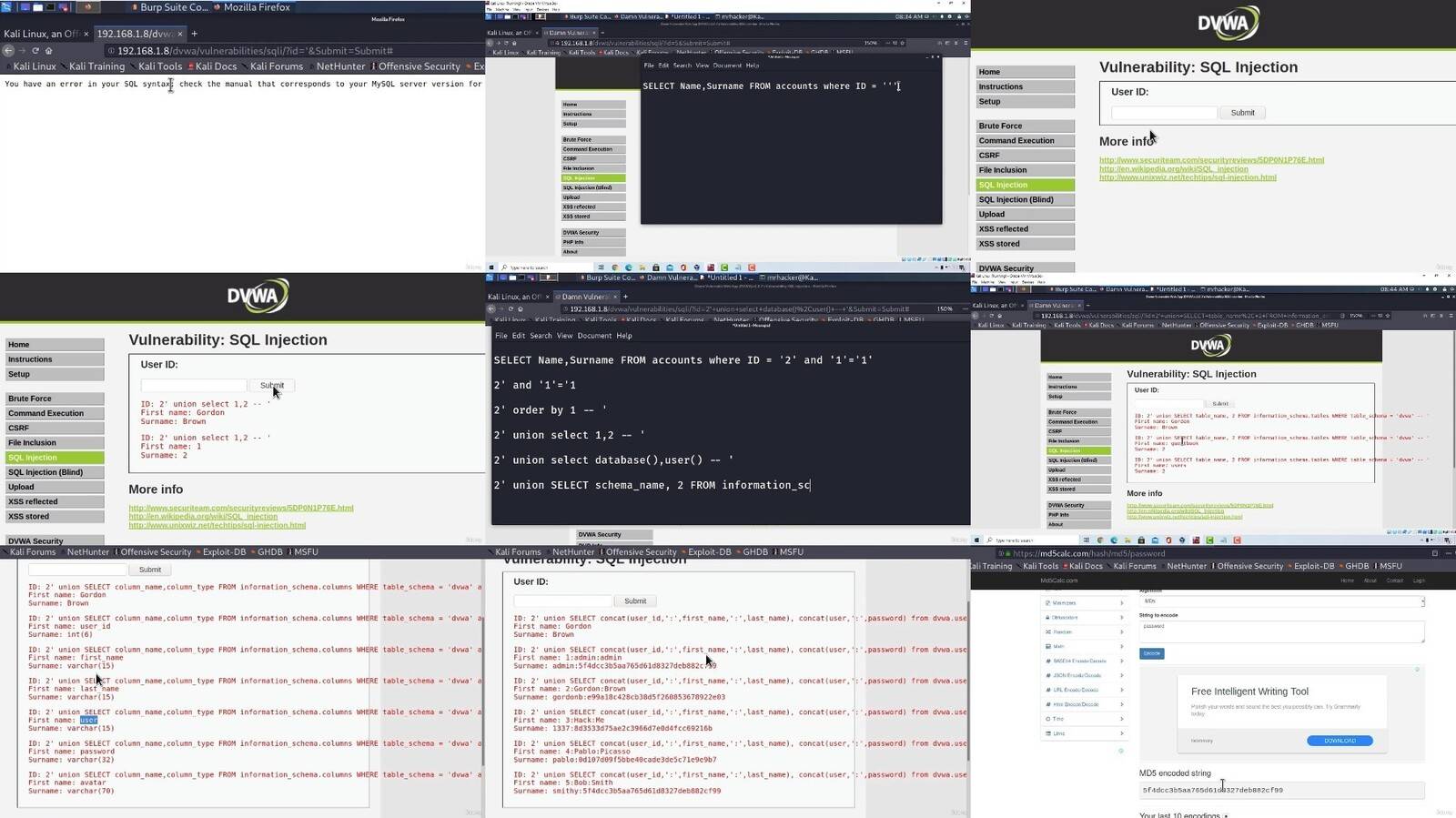The height and width of the screenshot is (818, 1456).
Task: Click the result line starting 'Surname: gordonb'
Action: [x=619, y=697]
